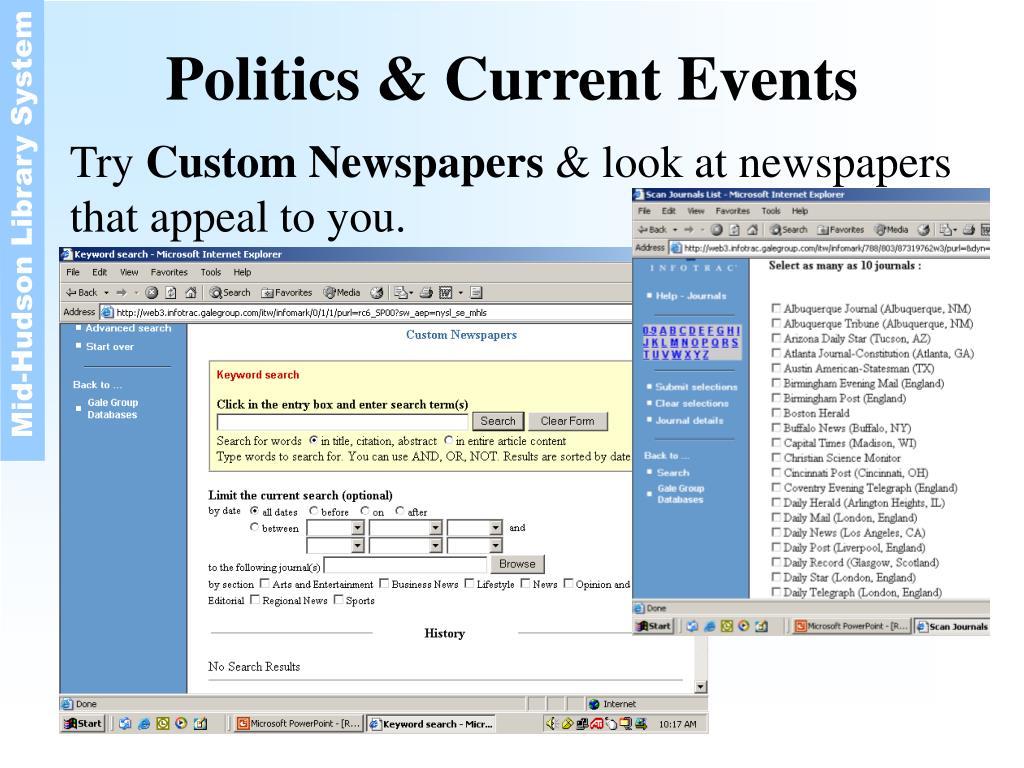Viewport: 1024px width, 768px height.
Task: Click Print icon in Scan Journals List toolbar
Action: 968,230
